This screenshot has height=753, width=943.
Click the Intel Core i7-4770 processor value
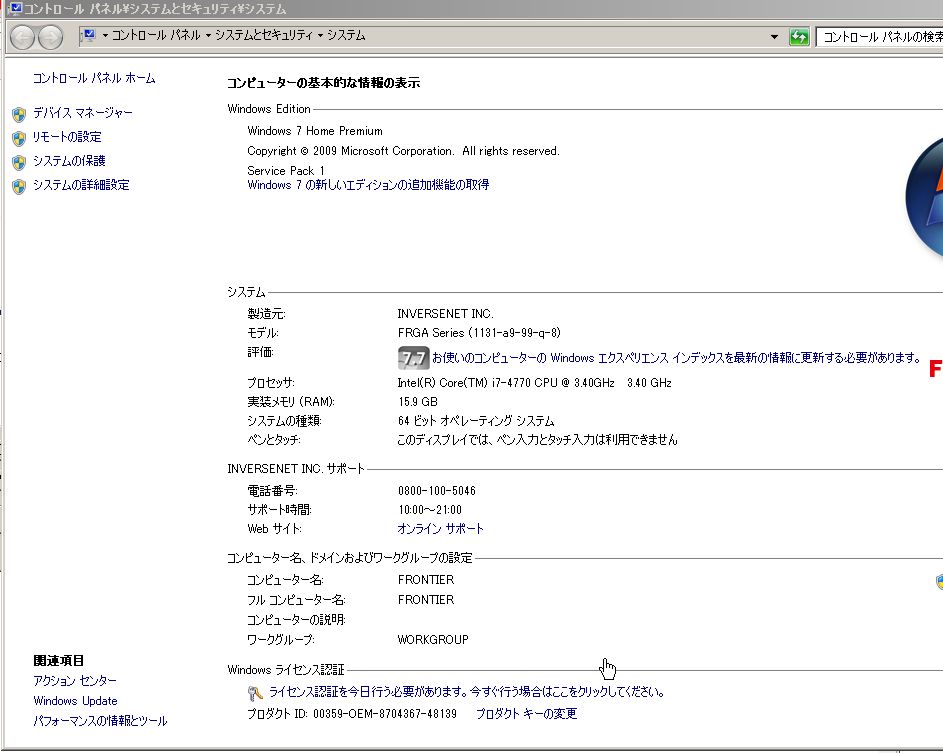tap(534, 383)
